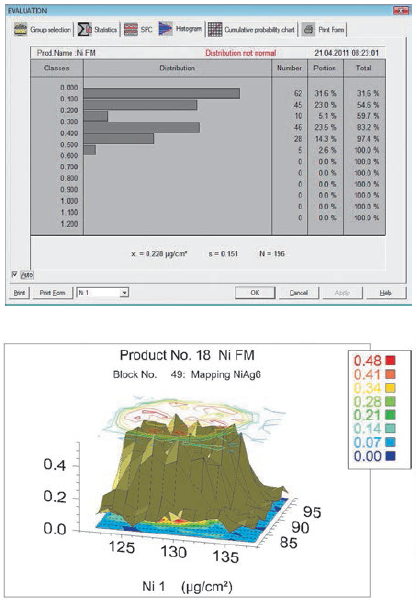Click the 3D surface plot peak
Viewport: 417px width, 606px height.
pos(176,417)
